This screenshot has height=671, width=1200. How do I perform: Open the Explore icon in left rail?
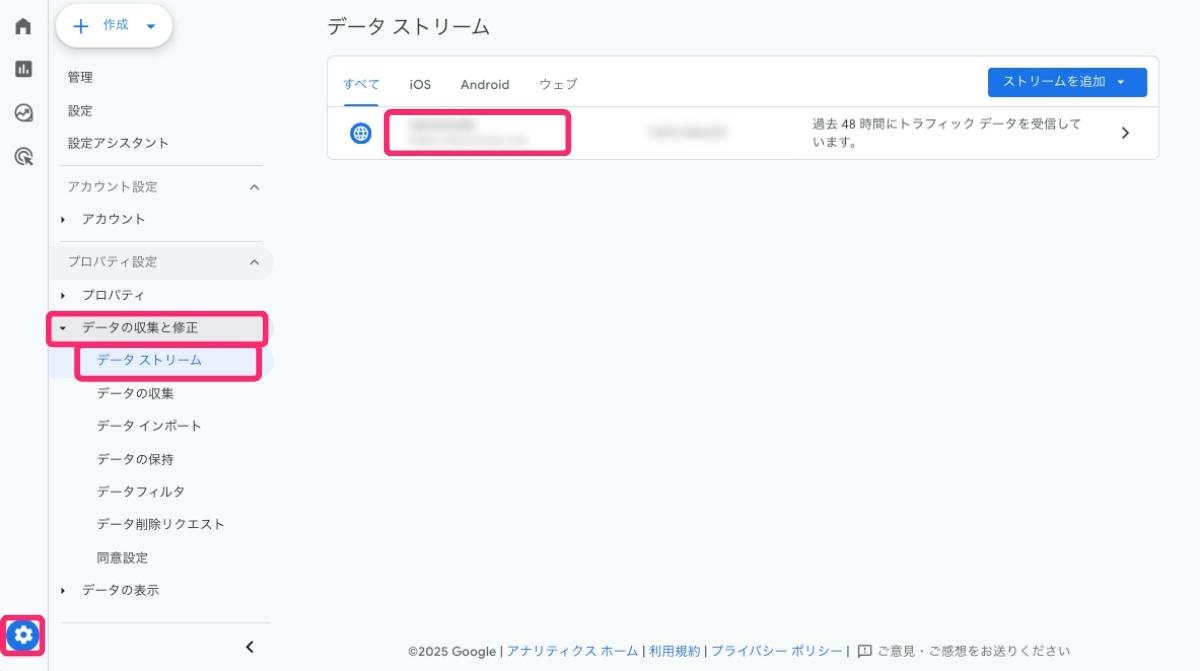click(x=23, y=113)
